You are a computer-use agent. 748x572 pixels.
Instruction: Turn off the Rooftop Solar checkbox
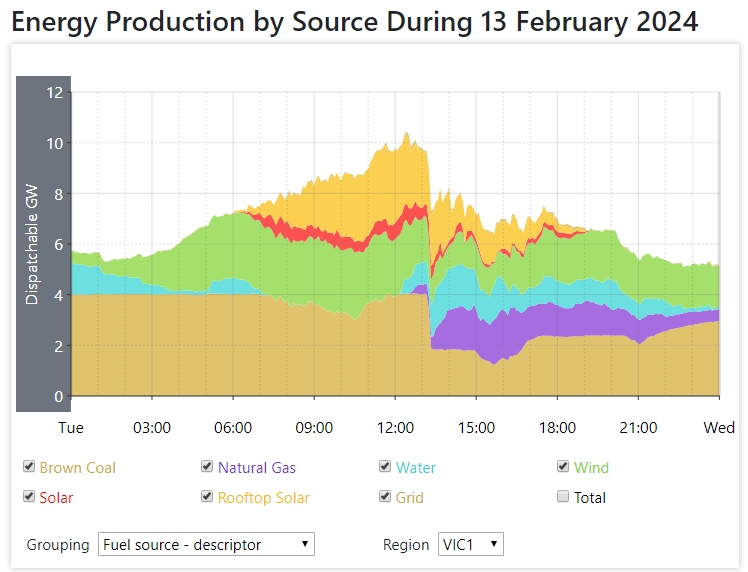click(207, 497)
